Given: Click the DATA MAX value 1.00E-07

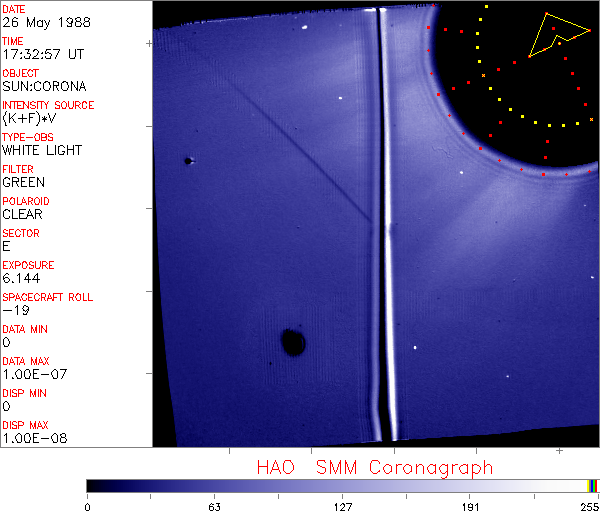Looking at the screenshot, I should coord(35,374).
